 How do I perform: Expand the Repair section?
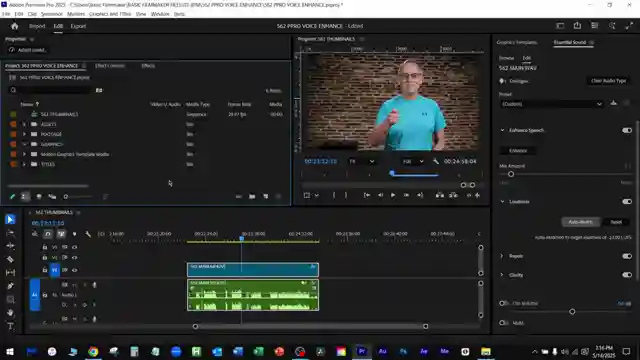502,256
